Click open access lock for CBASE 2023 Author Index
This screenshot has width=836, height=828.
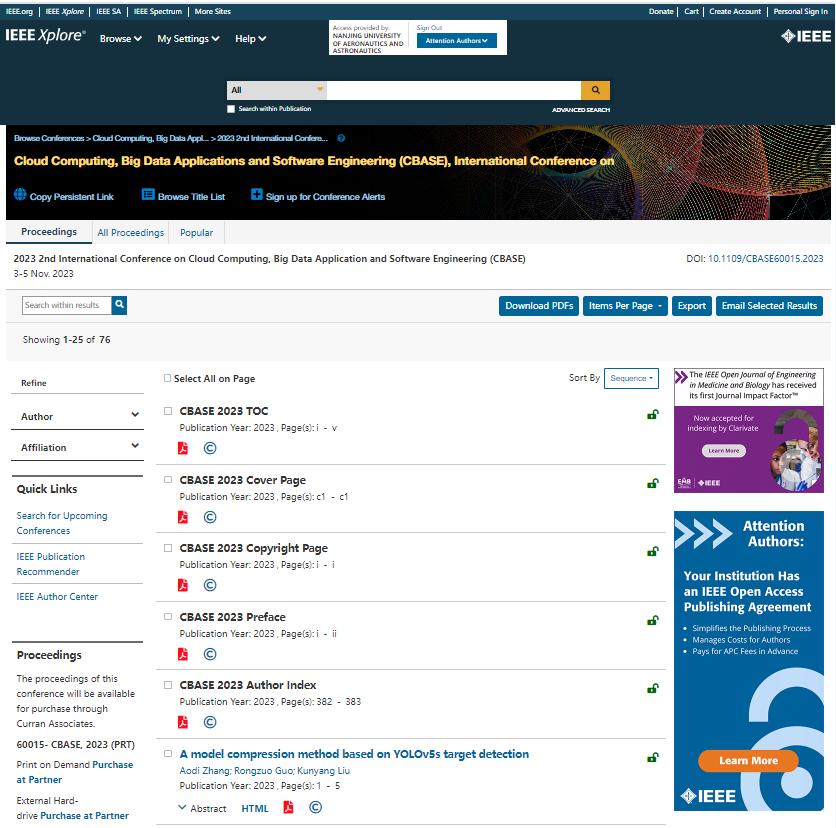[x=653, y=688]
